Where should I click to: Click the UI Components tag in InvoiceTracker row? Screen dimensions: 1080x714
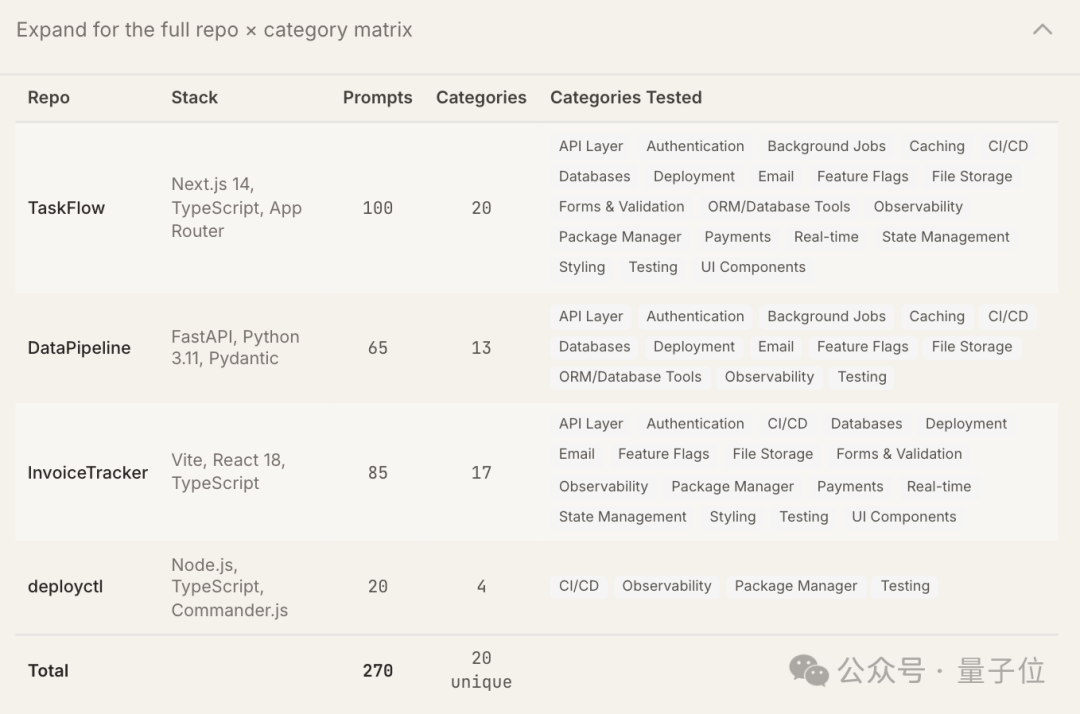click(x=903, y=517)
